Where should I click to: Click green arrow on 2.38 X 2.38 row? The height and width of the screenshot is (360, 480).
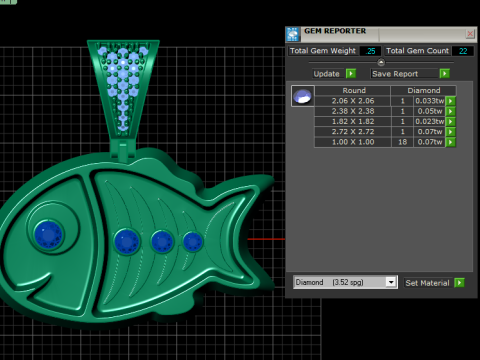coord(451,111)
